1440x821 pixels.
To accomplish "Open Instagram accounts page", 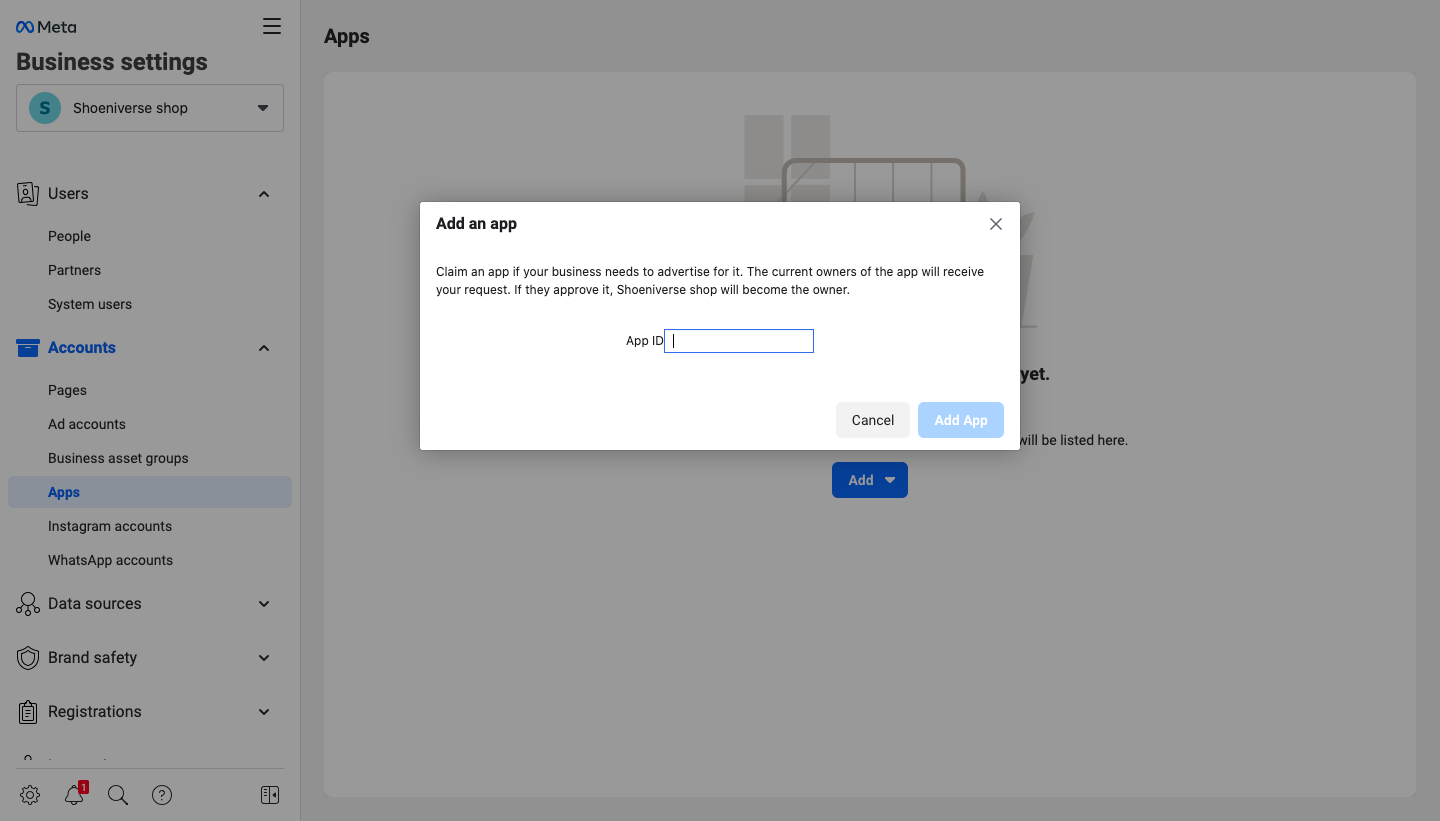I will tap(110, 526).
